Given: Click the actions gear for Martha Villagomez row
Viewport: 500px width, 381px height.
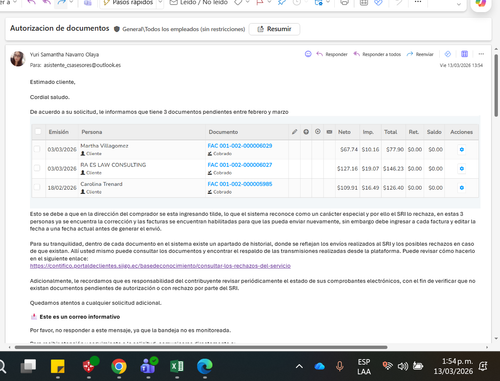Looking at the screenshot, I should tap(462, 149).
